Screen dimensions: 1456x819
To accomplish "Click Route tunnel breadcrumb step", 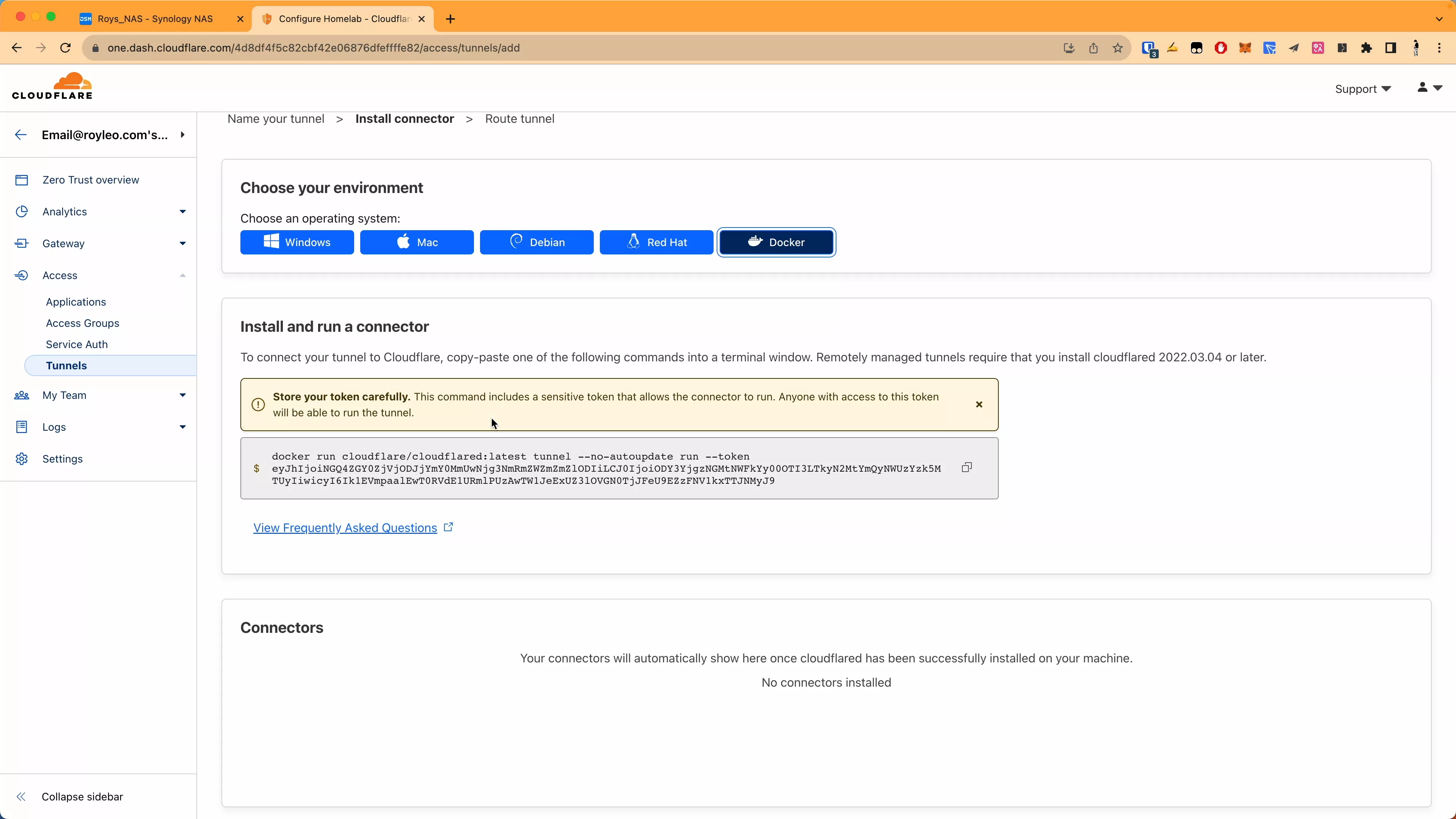I will pos(519,119).
